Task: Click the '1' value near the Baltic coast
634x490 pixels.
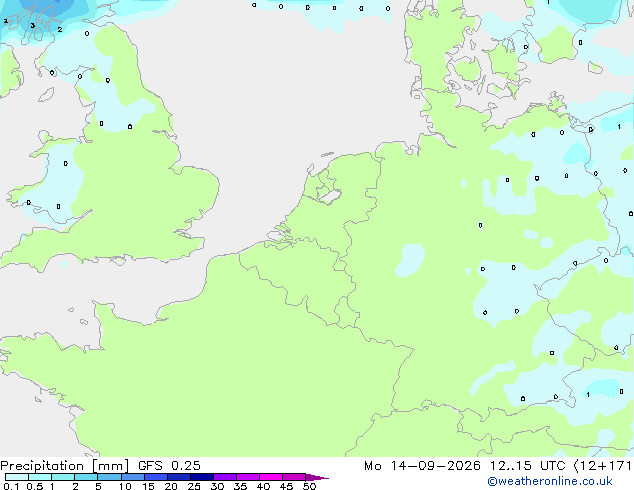Action: pyautogui.click(x=619, y=127)
